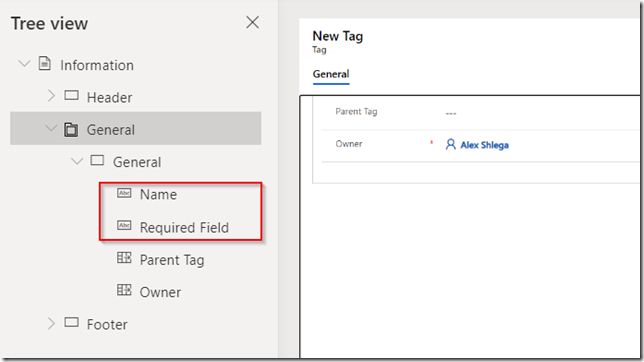Viewport: 644px width, 362px height.
Task: Click the New Tag form title
Action: [338, 36]
